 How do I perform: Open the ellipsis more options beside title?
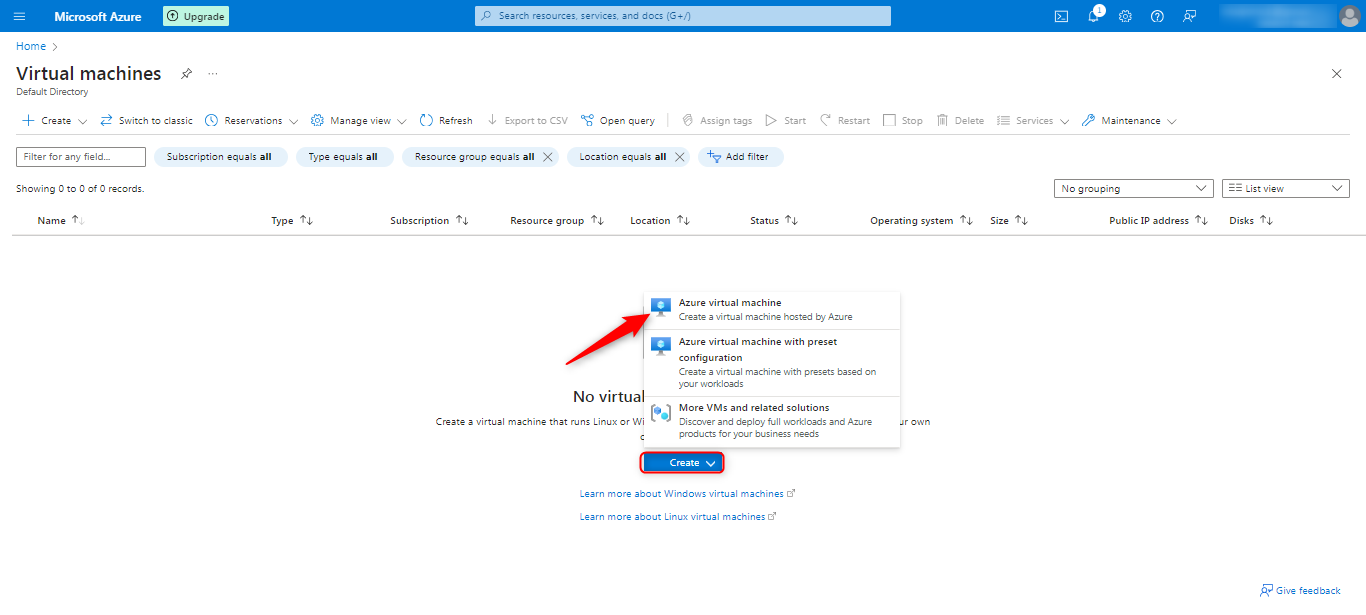pyautogui.click(x=212, y=74)
